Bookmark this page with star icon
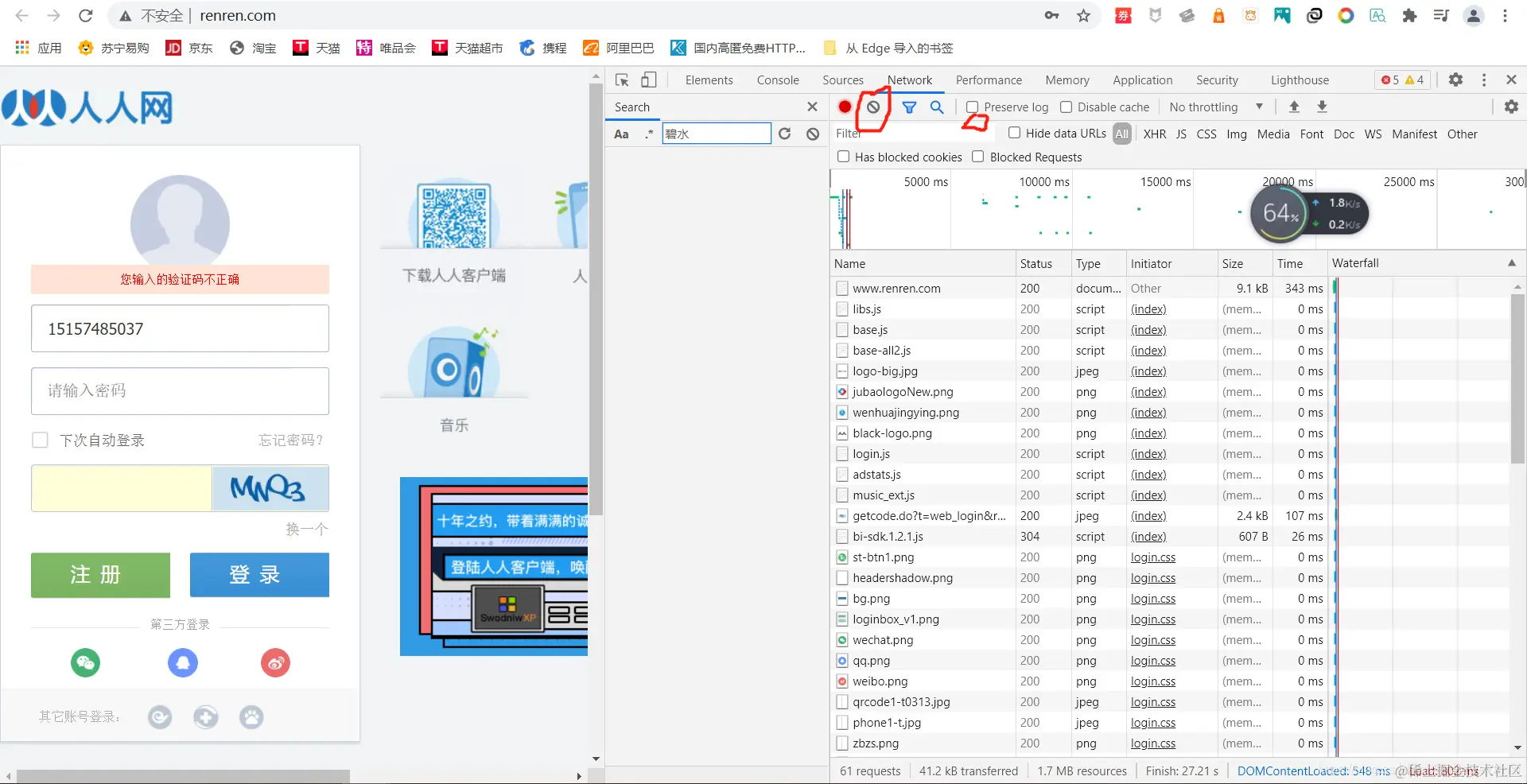This screenshot has width=1527, height=784. tap(1083, 16)
